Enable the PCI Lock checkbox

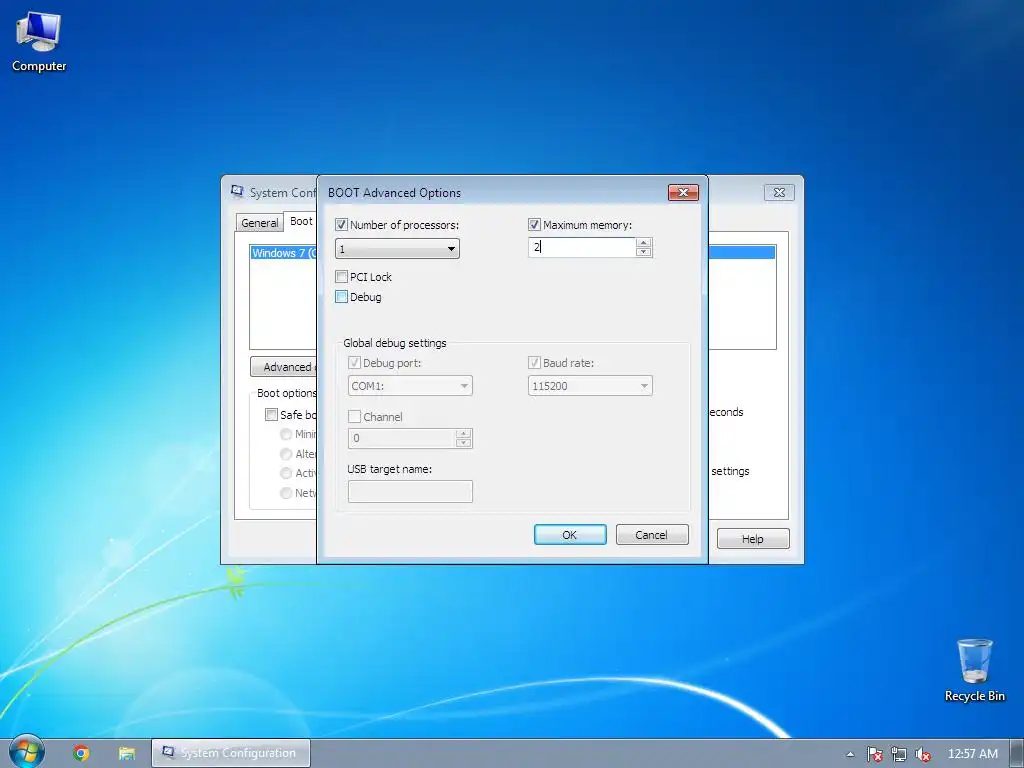click(x=341, y=277)
